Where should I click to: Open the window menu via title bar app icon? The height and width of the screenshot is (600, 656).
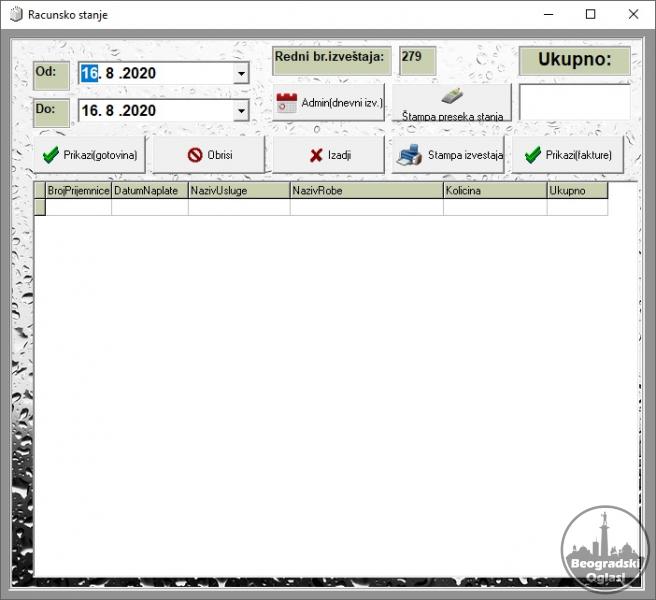[15, 15]
